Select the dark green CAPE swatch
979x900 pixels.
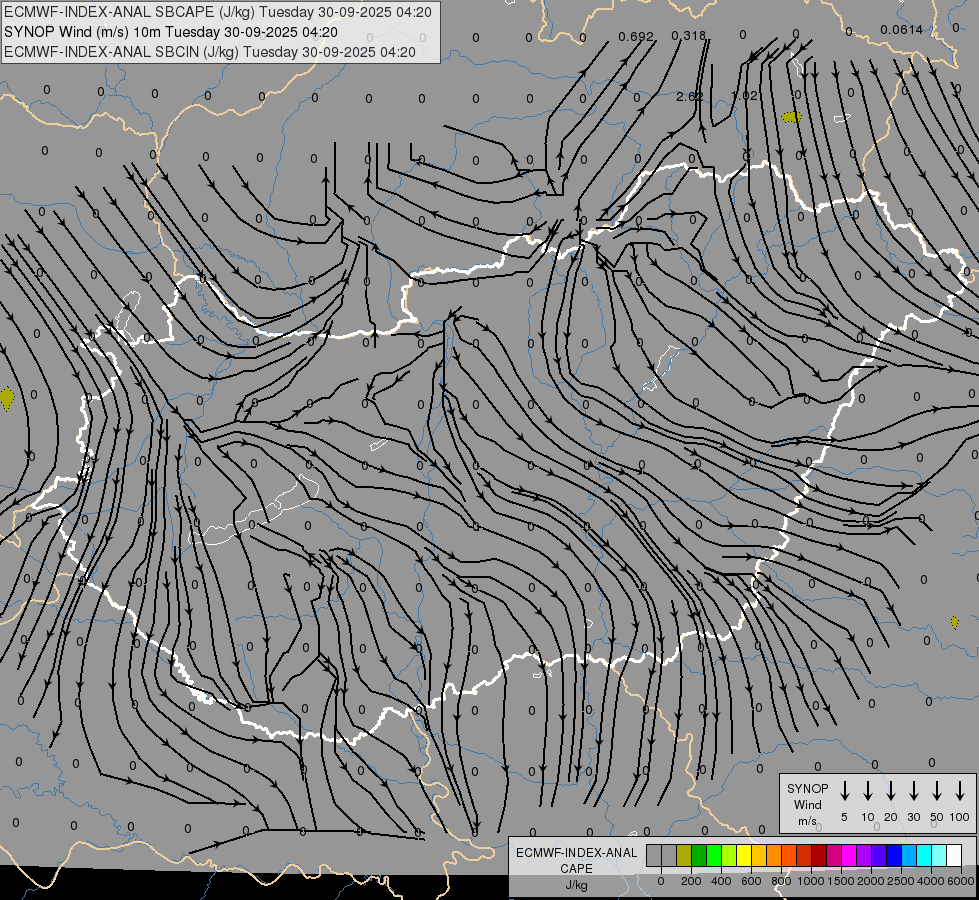click(x=699, y=855)
